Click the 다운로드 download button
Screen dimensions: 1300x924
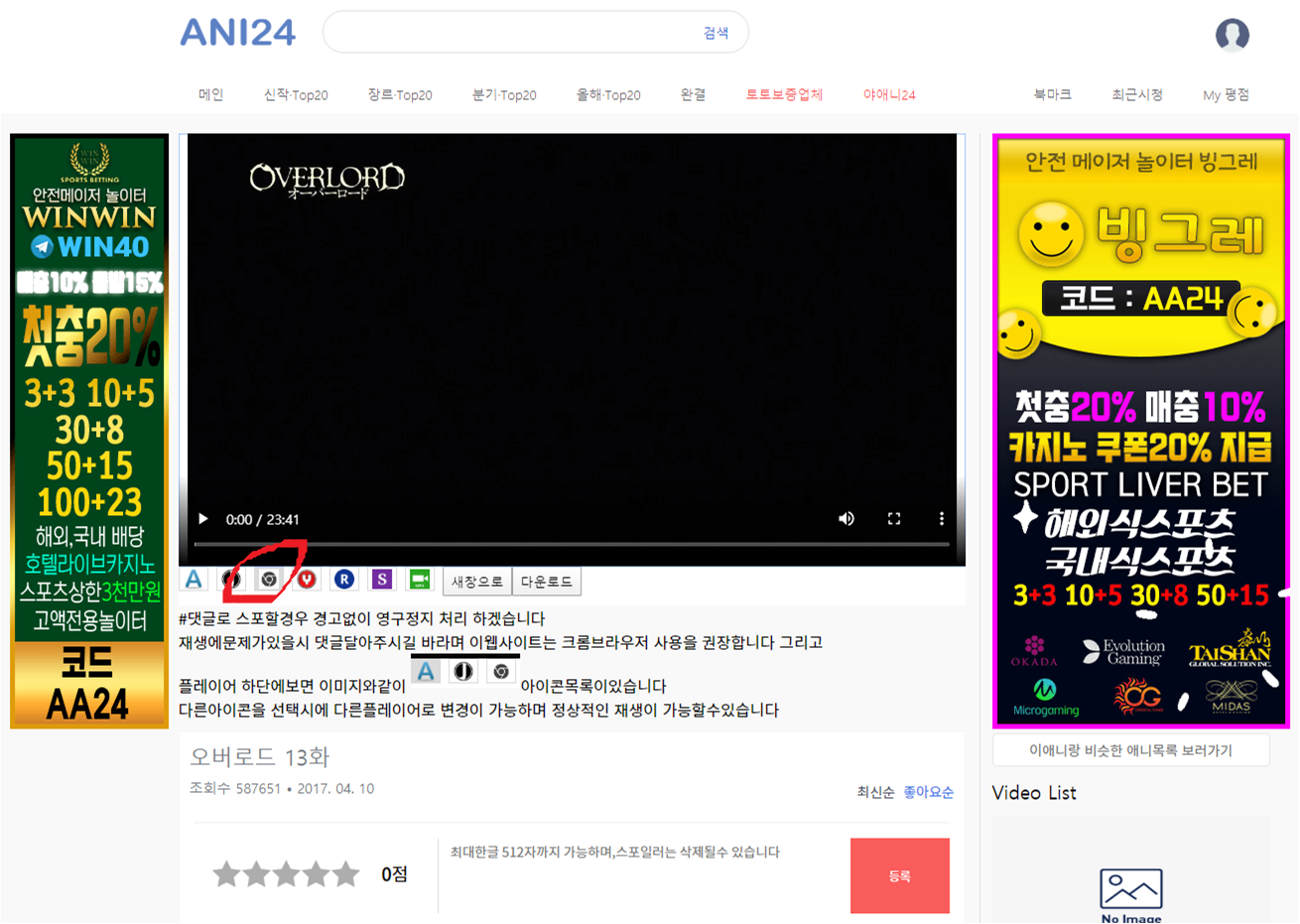pos(547,582)
